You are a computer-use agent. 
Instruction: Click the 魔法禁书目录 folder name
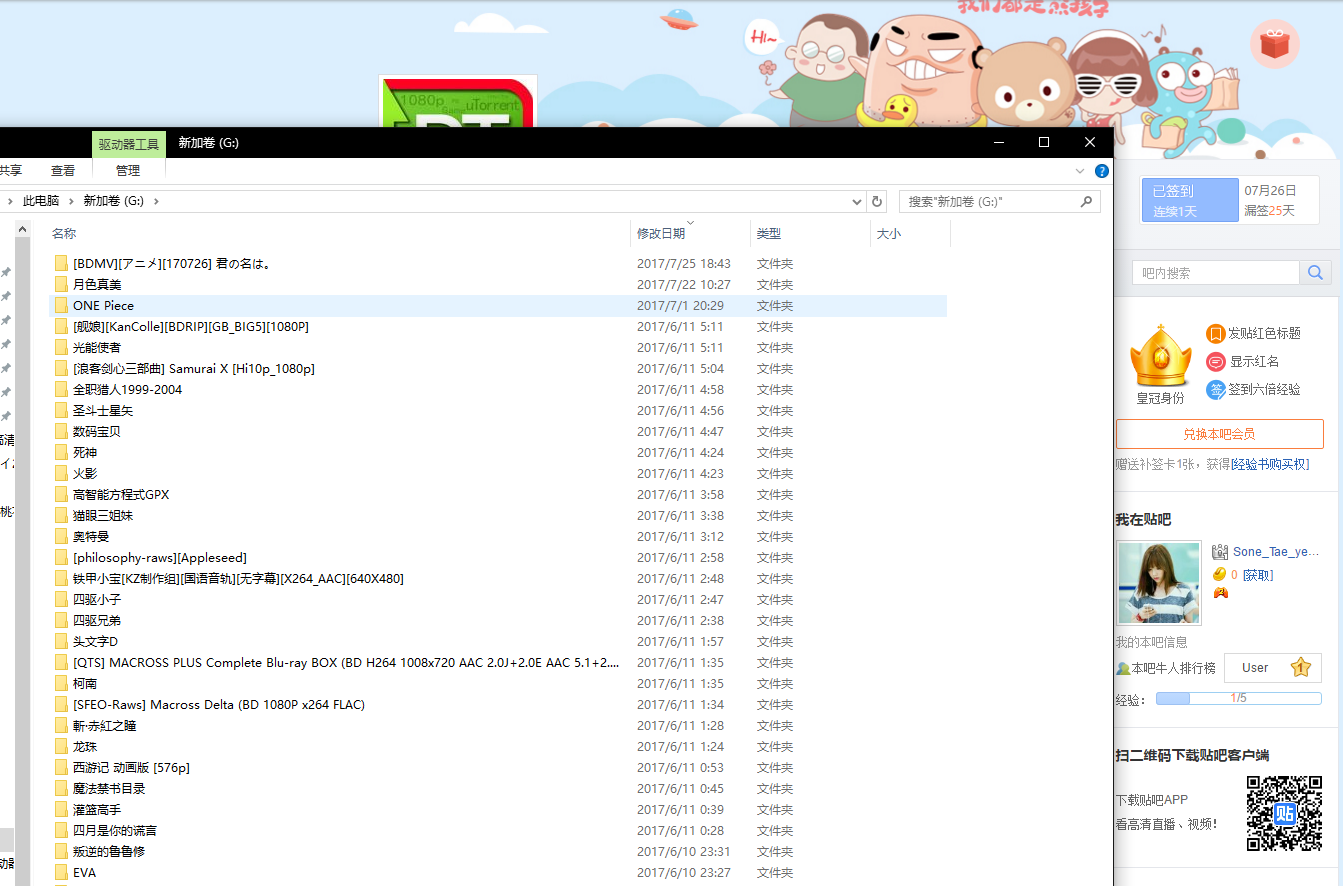tap(109, 789)
